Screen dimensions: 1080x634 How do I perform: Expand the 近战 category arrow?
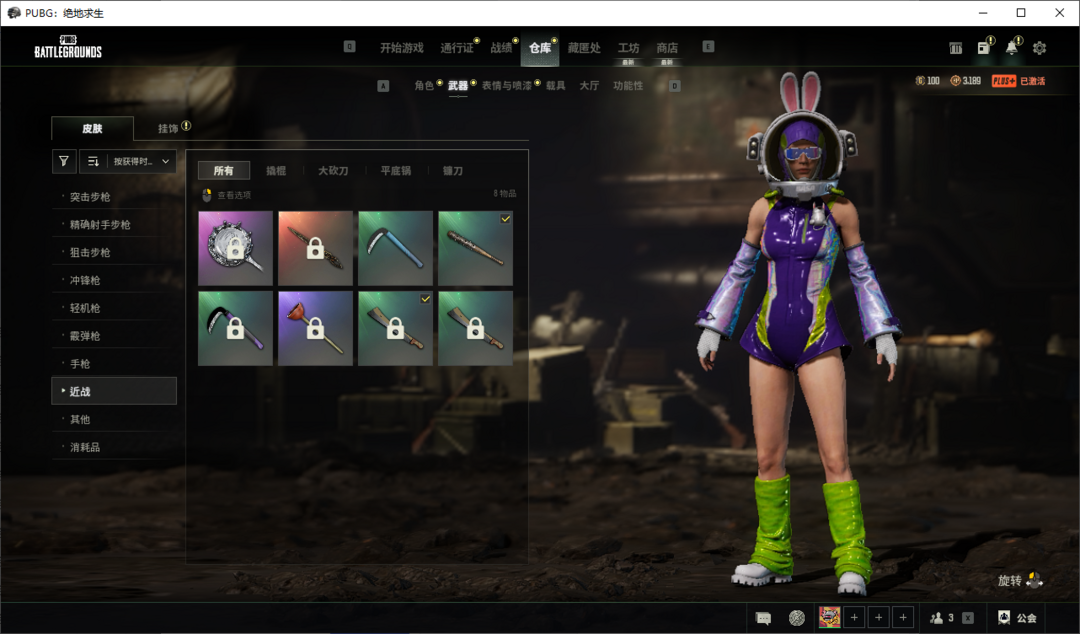click(x=63, y=391)
